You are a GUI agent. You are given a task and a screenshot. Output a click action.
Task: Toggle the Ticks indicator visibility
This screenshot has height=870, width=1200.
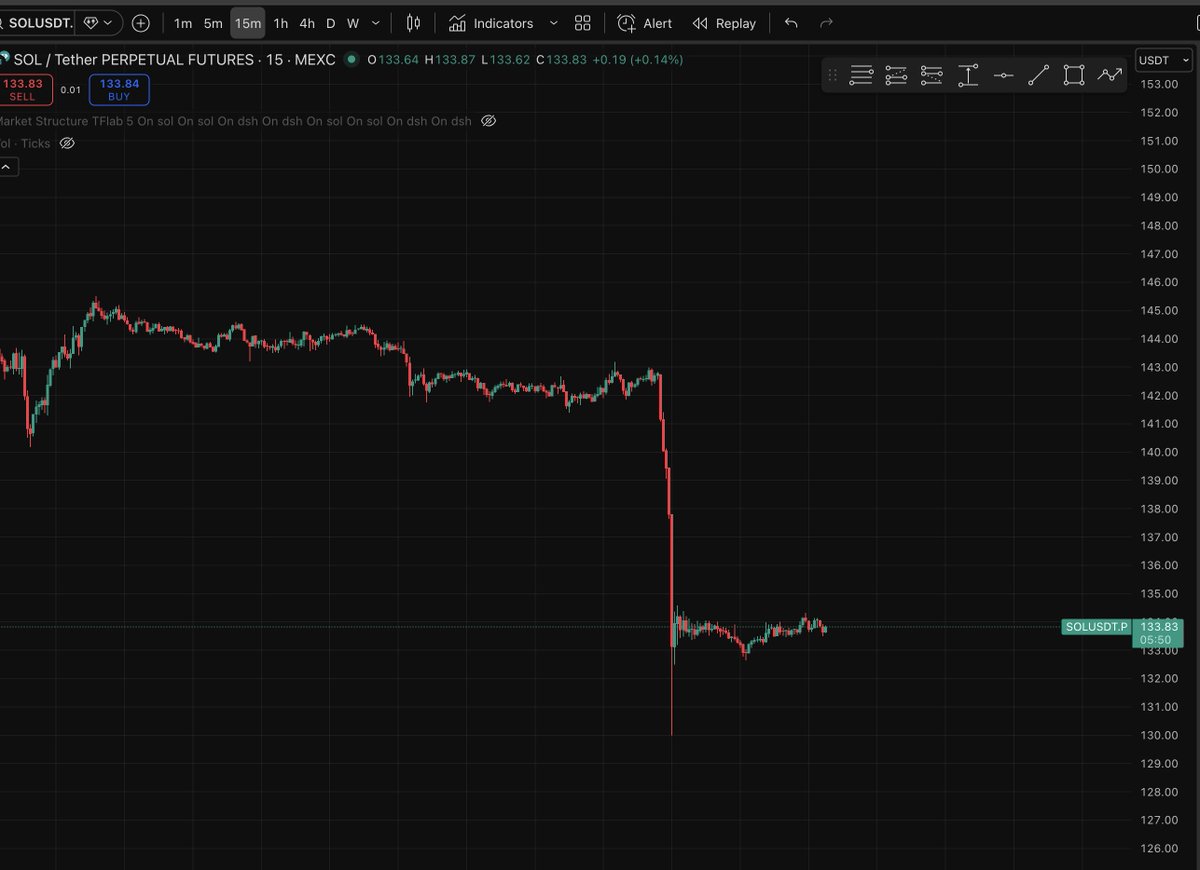(x=67, y=143)
